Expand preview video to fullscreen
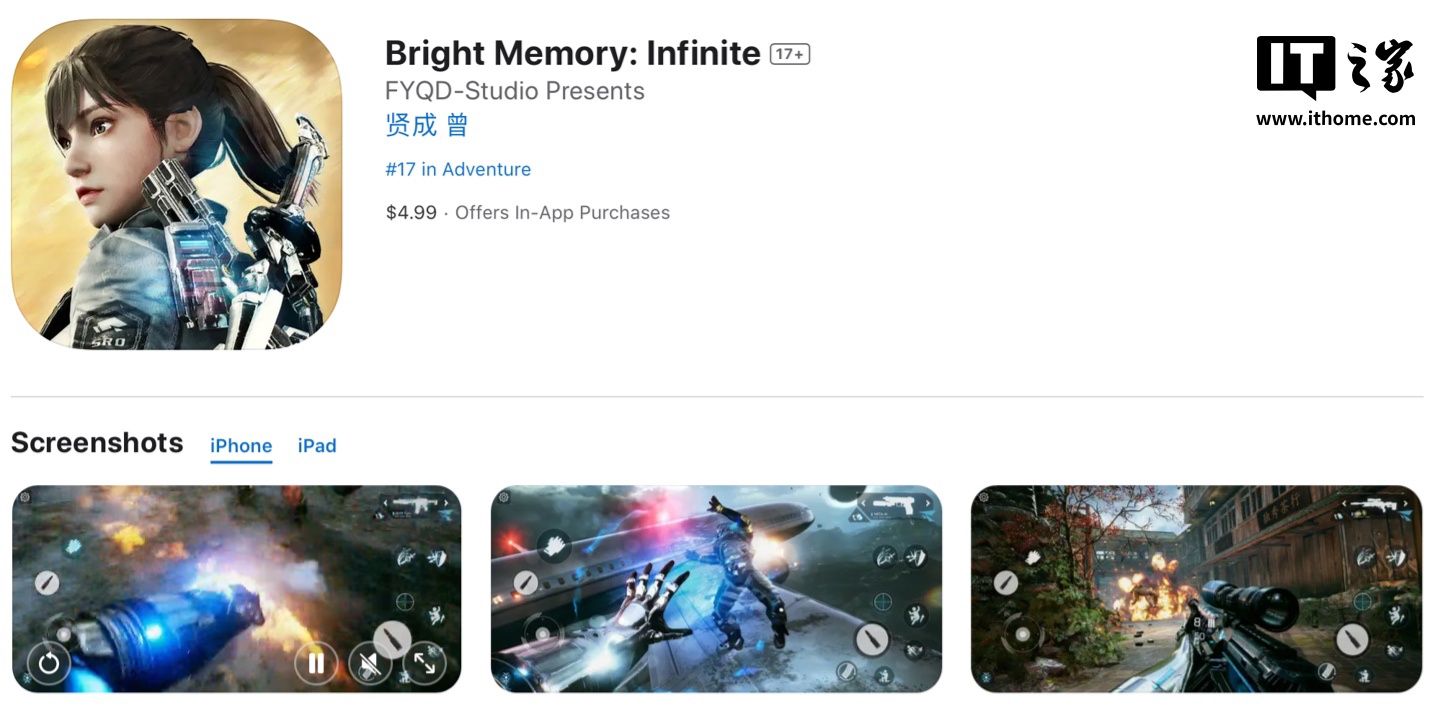 [x=424, y=662]
